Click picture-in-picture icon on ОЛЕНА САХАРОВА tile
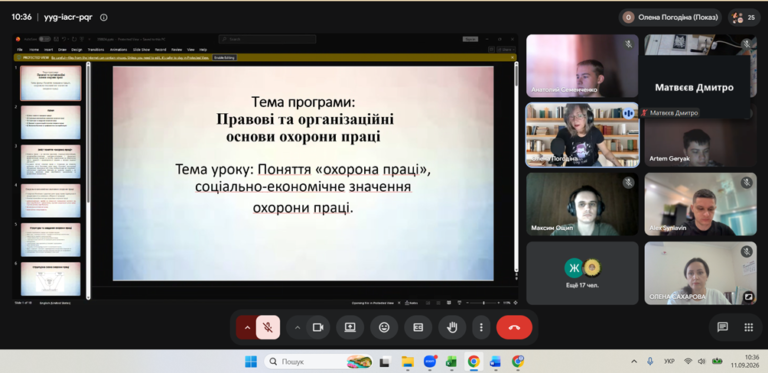Screen dimensions: 768x373 748,296
